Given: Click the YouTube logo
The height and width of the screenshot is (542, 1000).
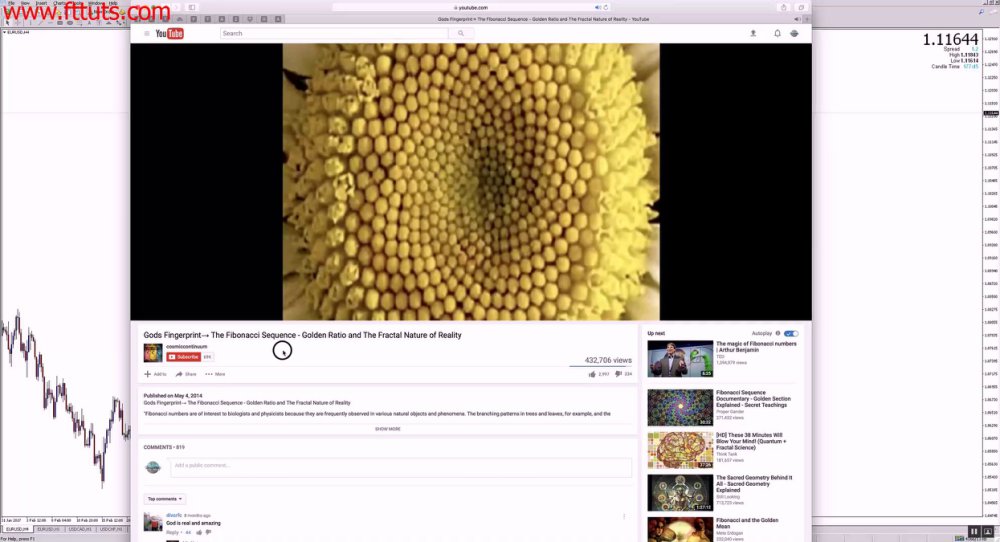Looking at the screenshot, I should click(170, 33).
